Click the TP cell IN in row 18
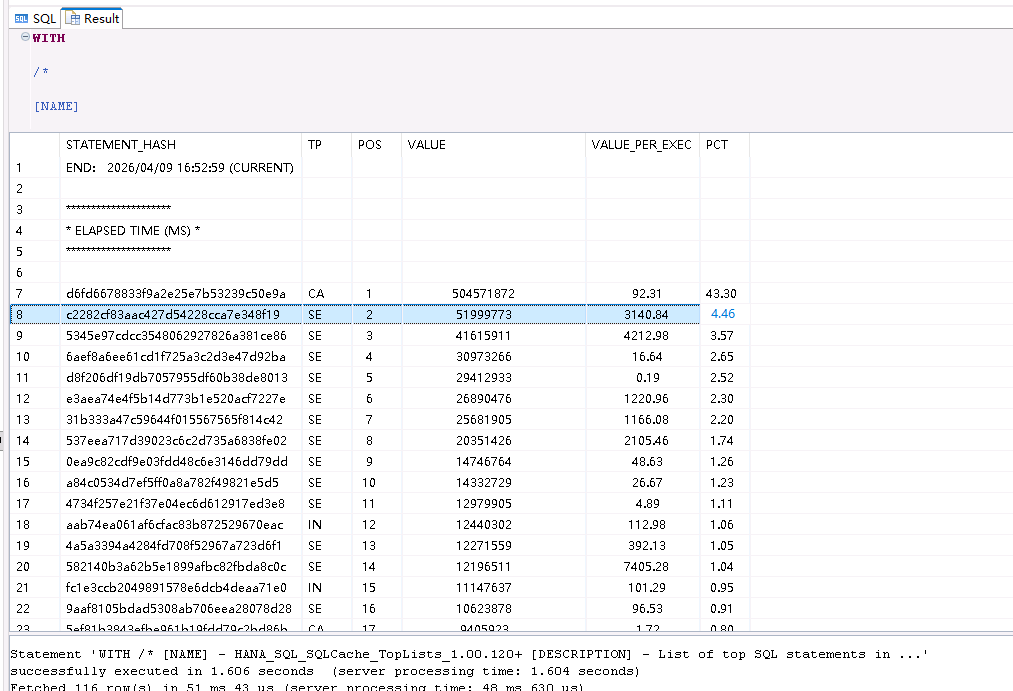Viewport: 1013px width, 691px height. click(315, 524)
